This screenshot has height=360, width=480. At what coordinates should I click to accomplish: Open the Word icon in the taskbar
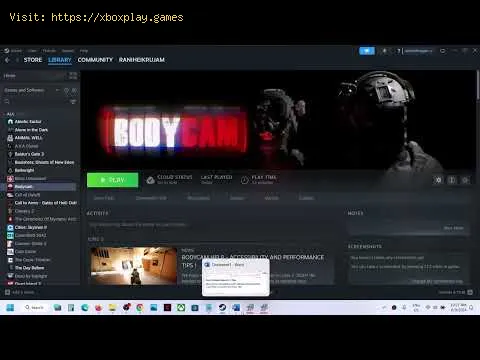[236, 307]
